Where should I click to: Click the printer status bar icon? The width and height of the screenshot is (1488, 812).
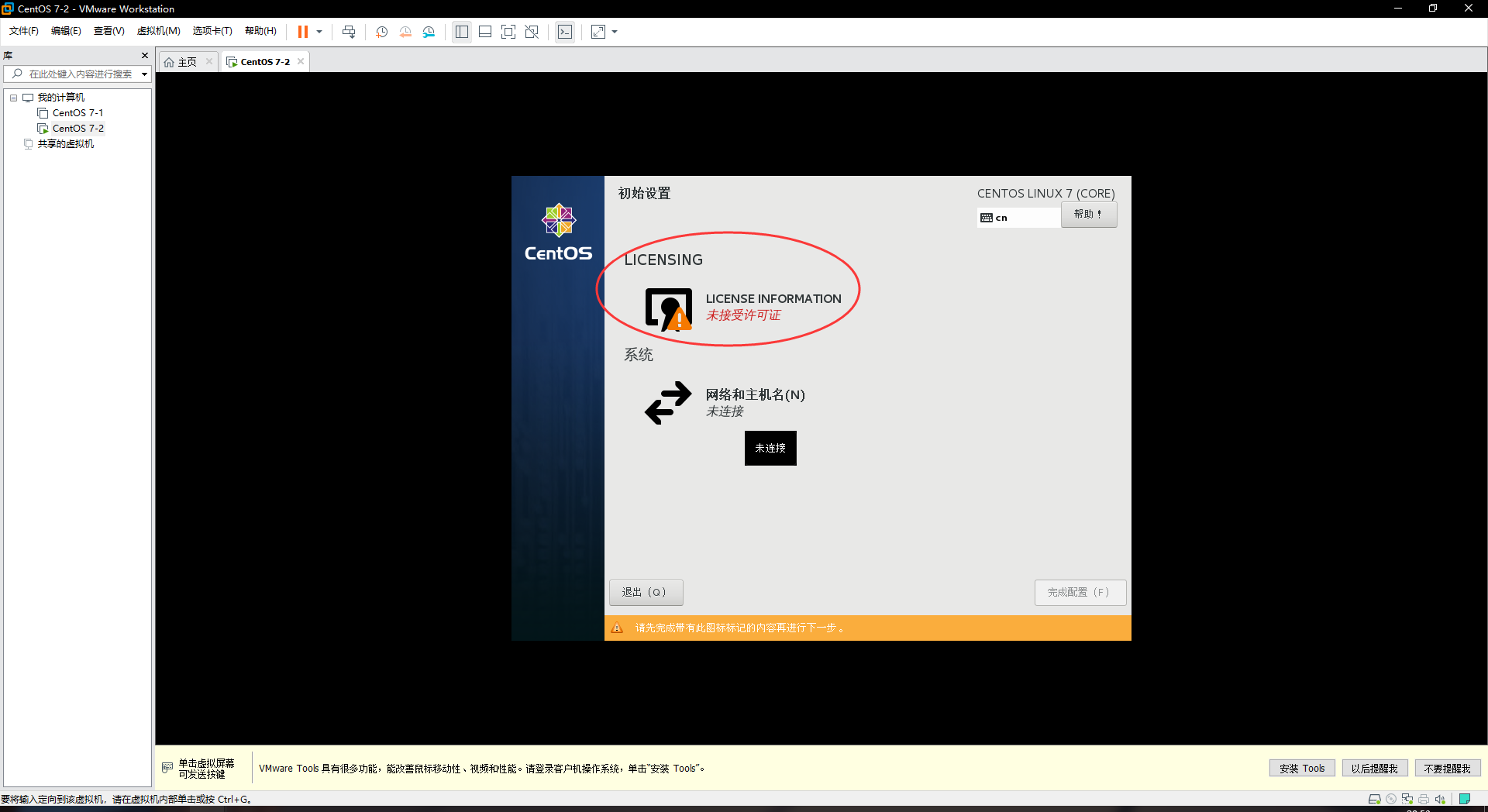tap(1424, 799)
